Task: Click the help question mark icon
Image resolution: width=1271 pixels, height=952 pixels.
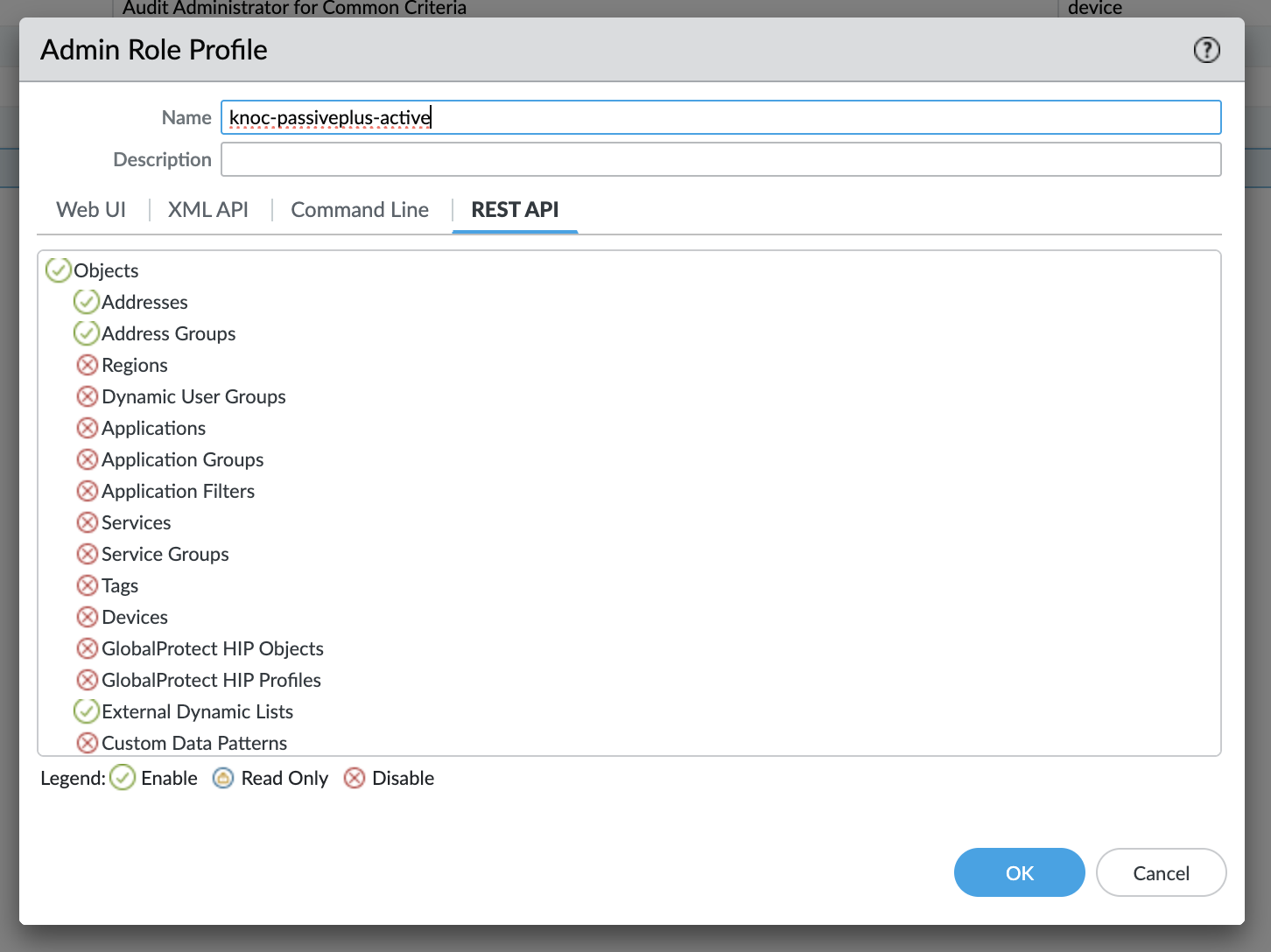Action: click(1206, 50)
